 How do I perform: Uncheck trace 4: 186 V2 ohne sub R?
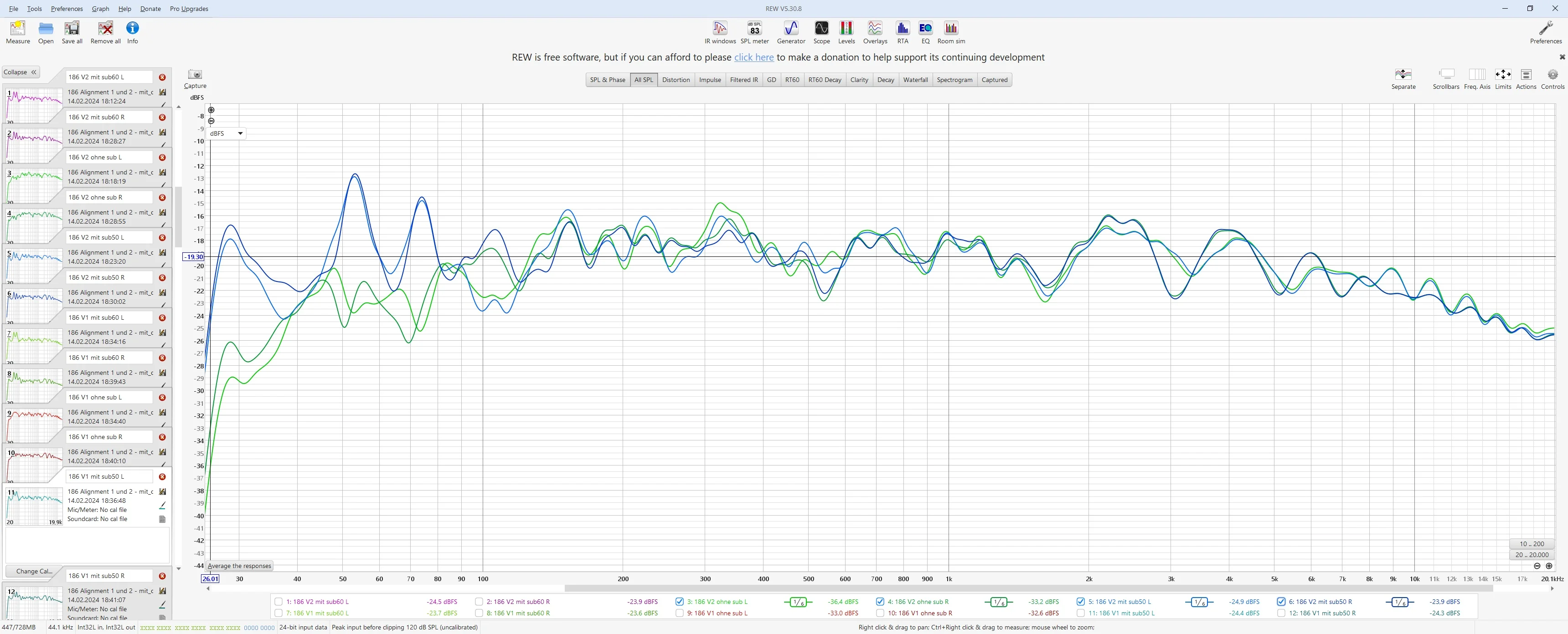pyautogui.click(x=880, y=602)
